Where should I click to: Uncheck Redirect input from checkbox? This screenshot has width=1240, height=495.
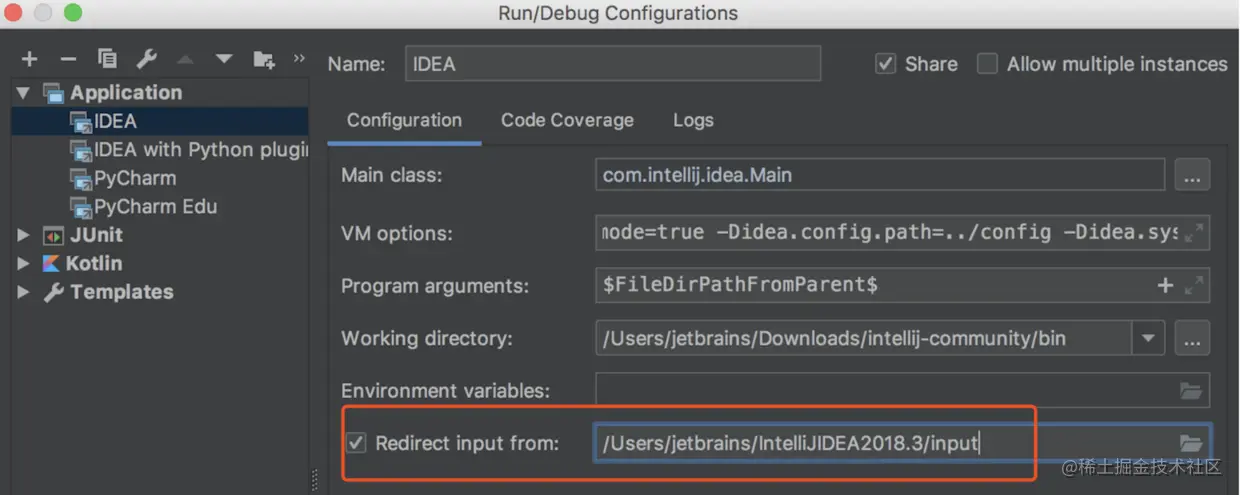[x=356, y=442]
